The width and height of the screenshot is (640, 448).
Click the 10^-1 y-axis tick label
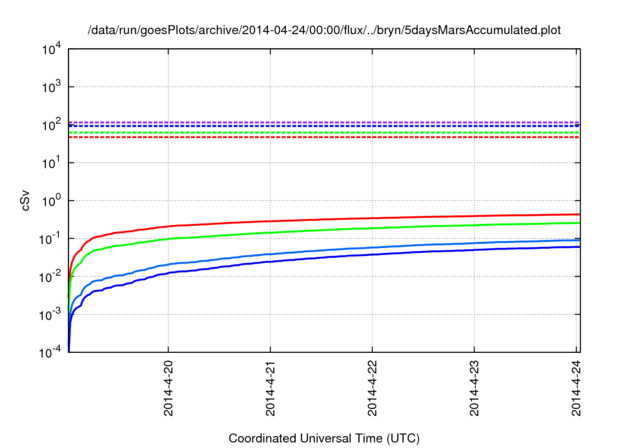point(51,238)
